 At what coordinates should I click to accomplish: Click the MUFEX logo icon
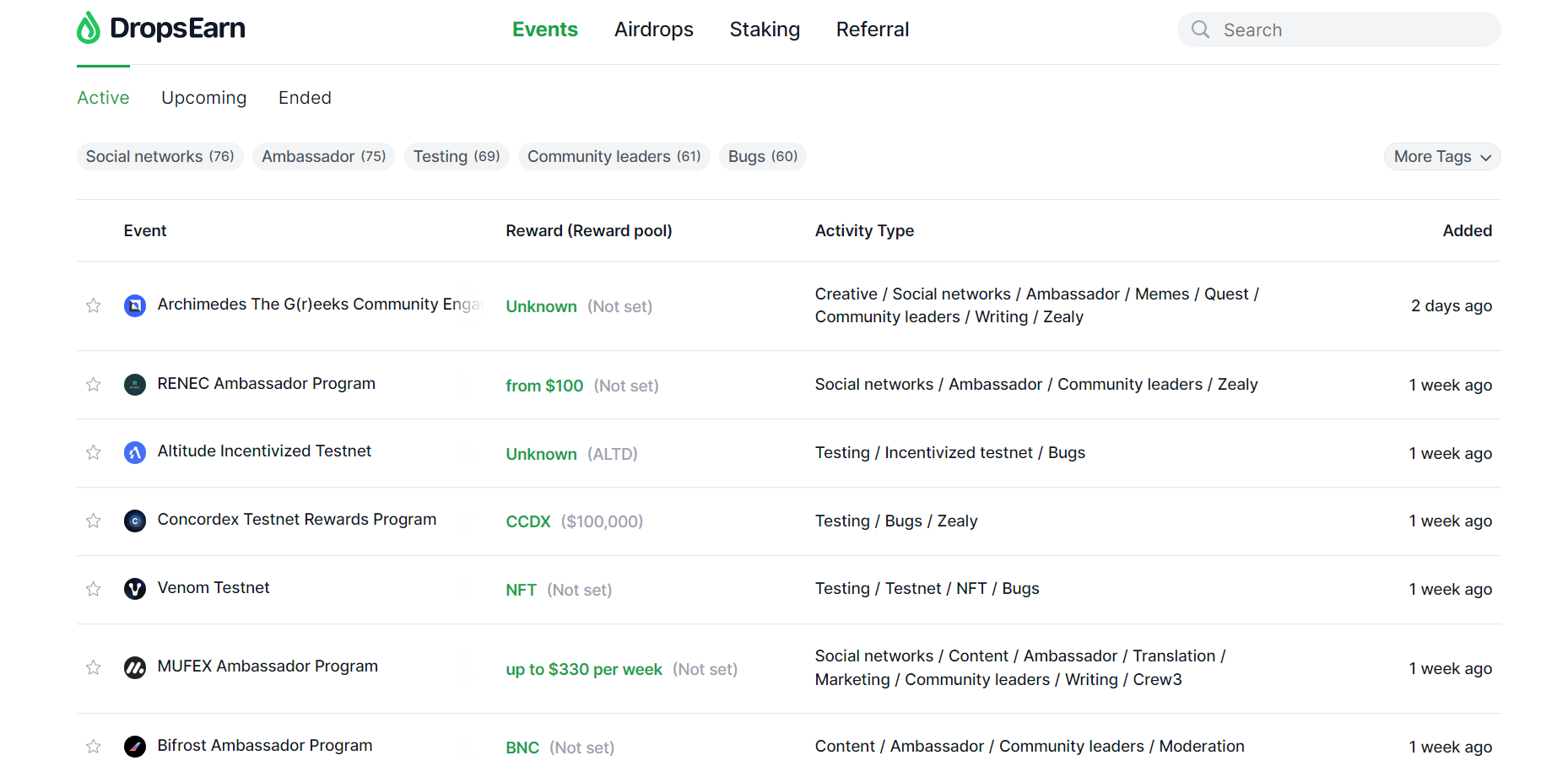pos(135,668)
